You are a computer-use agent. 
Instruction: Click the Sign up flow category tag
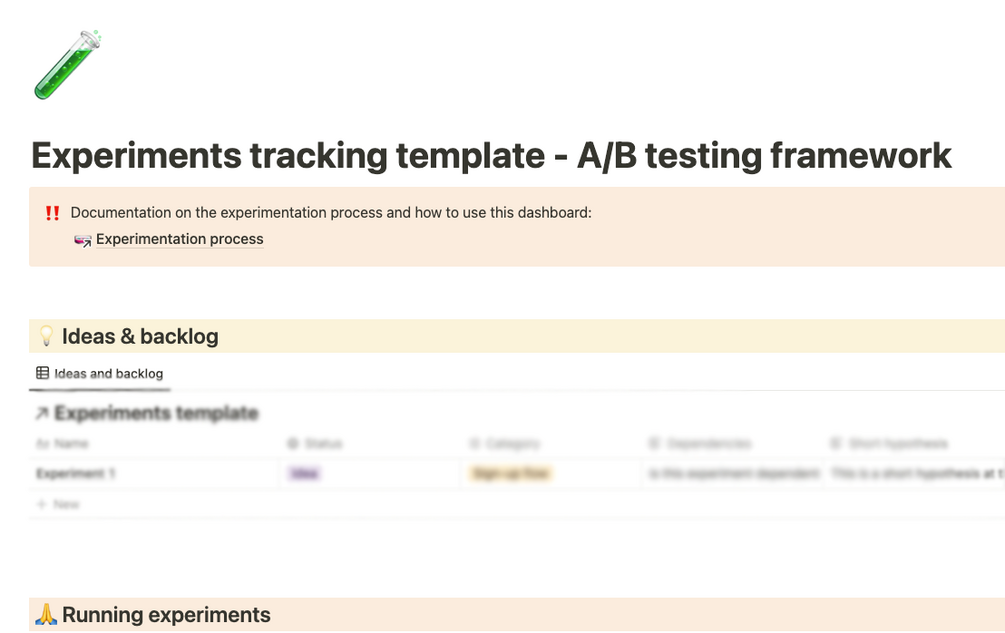[x=510, y=473]
